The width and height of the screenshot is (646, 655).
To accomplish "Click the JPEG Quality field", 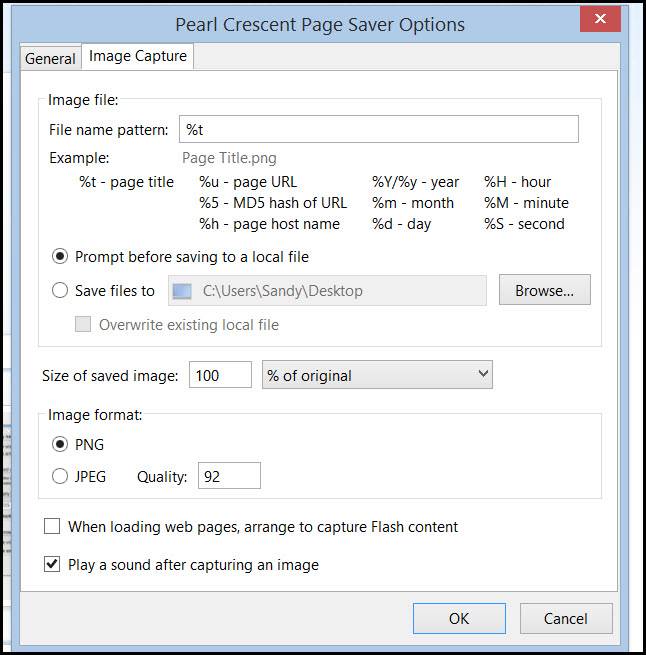I will click(x=229, y=477).
